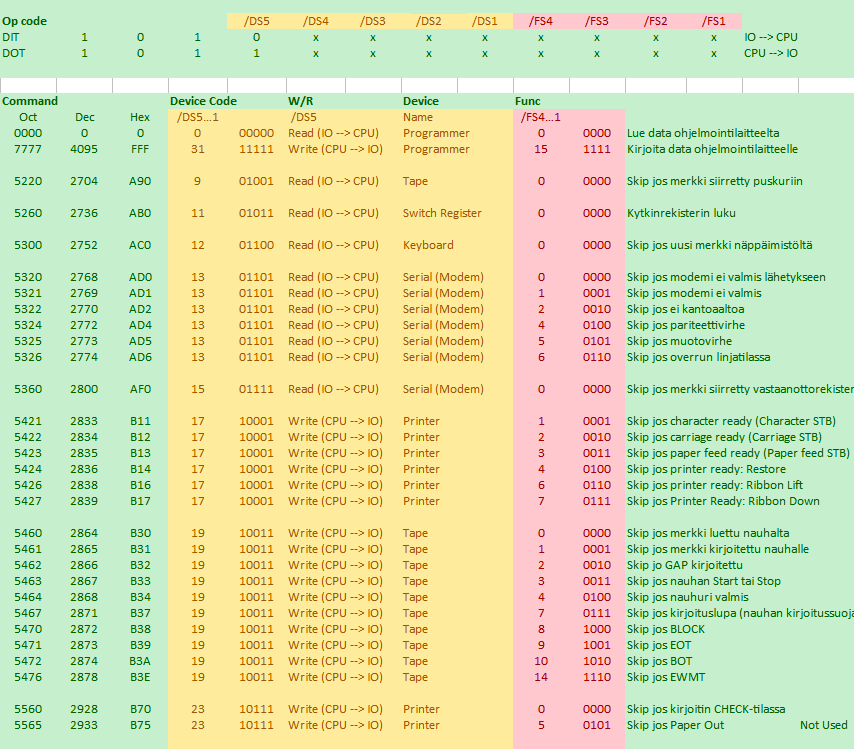Click the 'IO --> CPU' direction cell for DIT
854x749 pixels.
pyautogui.click(x=771, y=37)
